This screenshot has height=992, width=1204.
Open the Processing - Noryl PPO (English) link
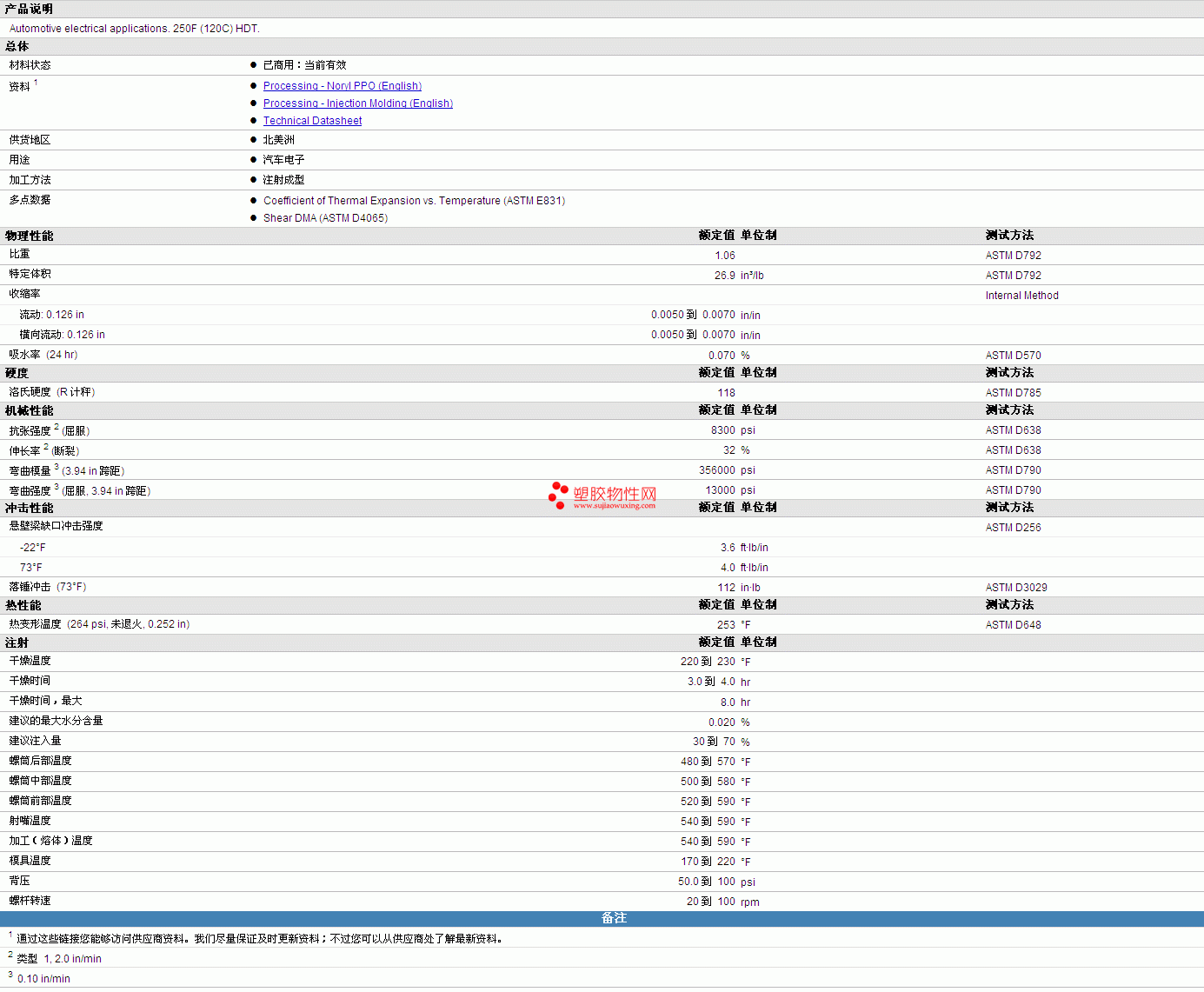tap(342, 86)
